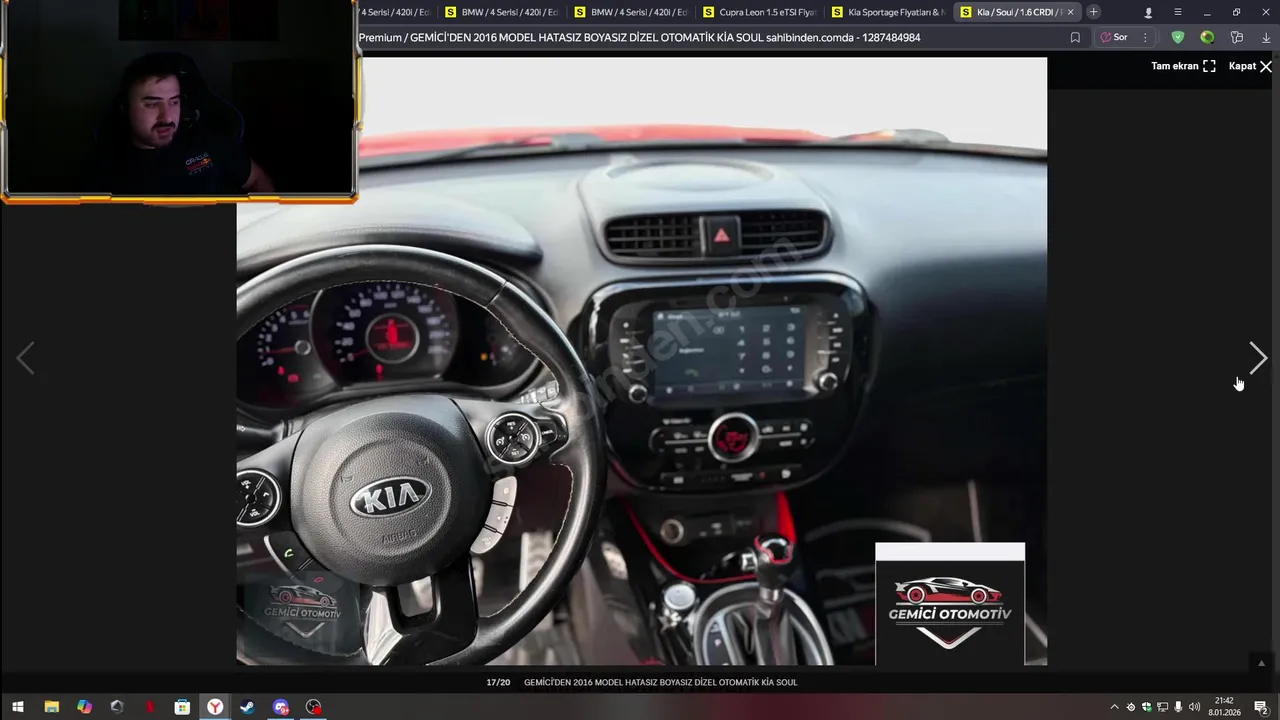
Task: Open browser downloads arrow icon
Action: coord(1265,37)
